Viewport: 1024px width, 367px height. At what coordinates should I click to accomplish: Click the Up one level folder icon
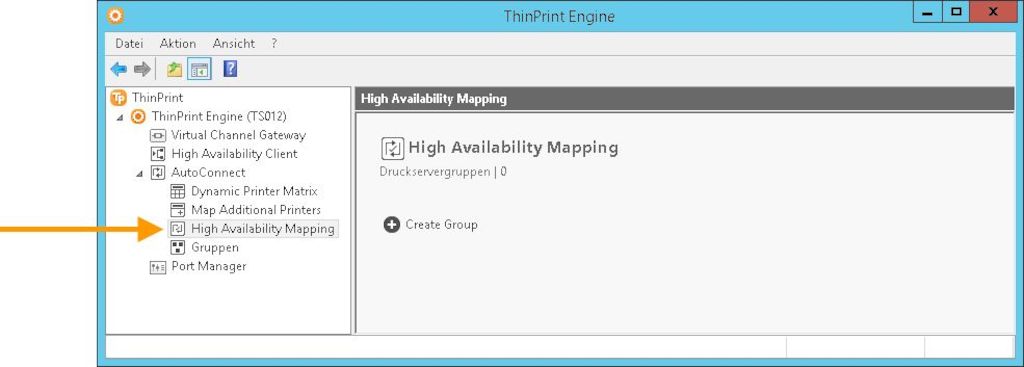click(174, 69)
